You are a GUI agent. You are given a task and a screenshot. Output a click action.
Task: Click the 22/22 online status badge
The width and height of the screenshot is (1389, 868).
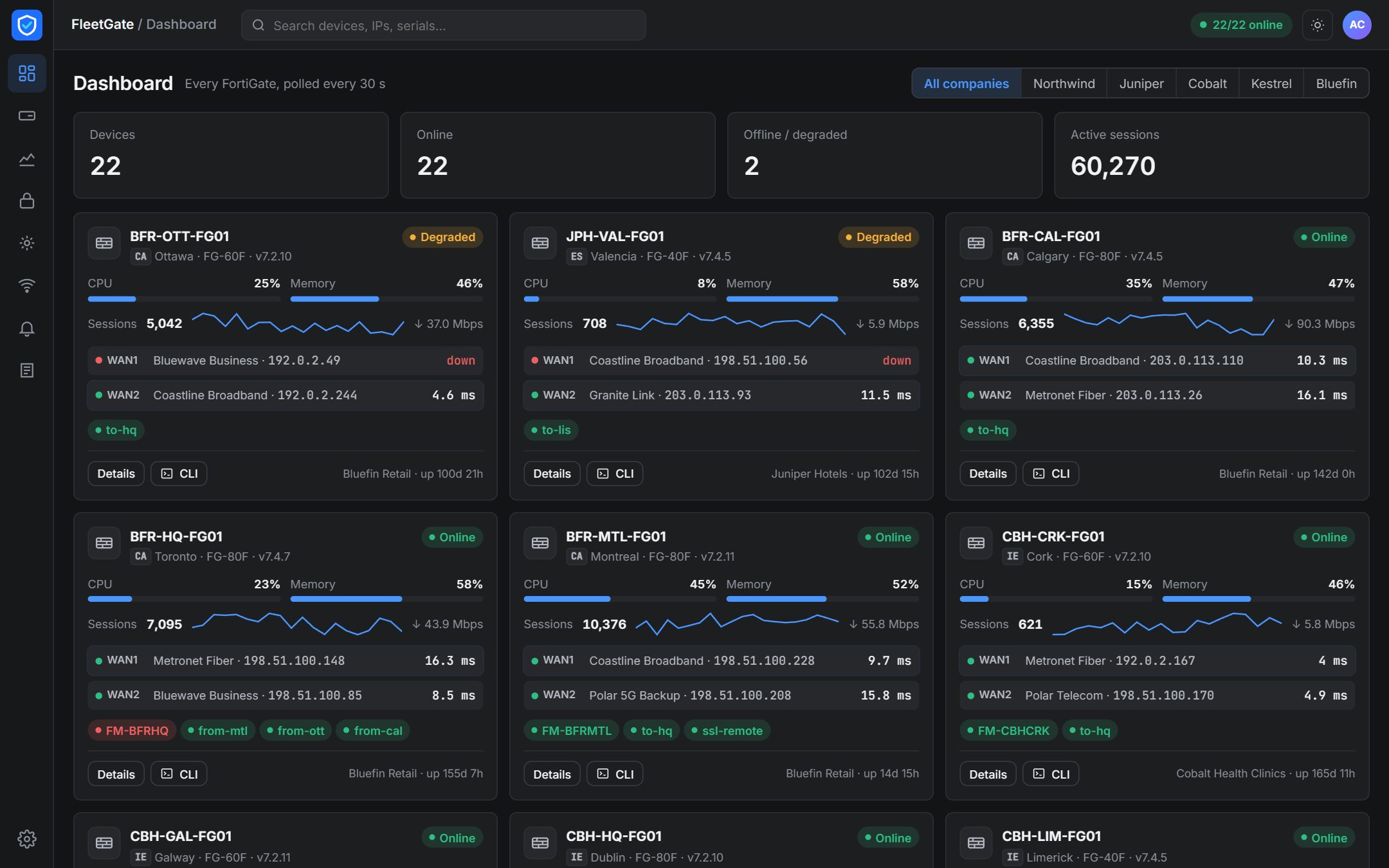[x=1240, y=25]
